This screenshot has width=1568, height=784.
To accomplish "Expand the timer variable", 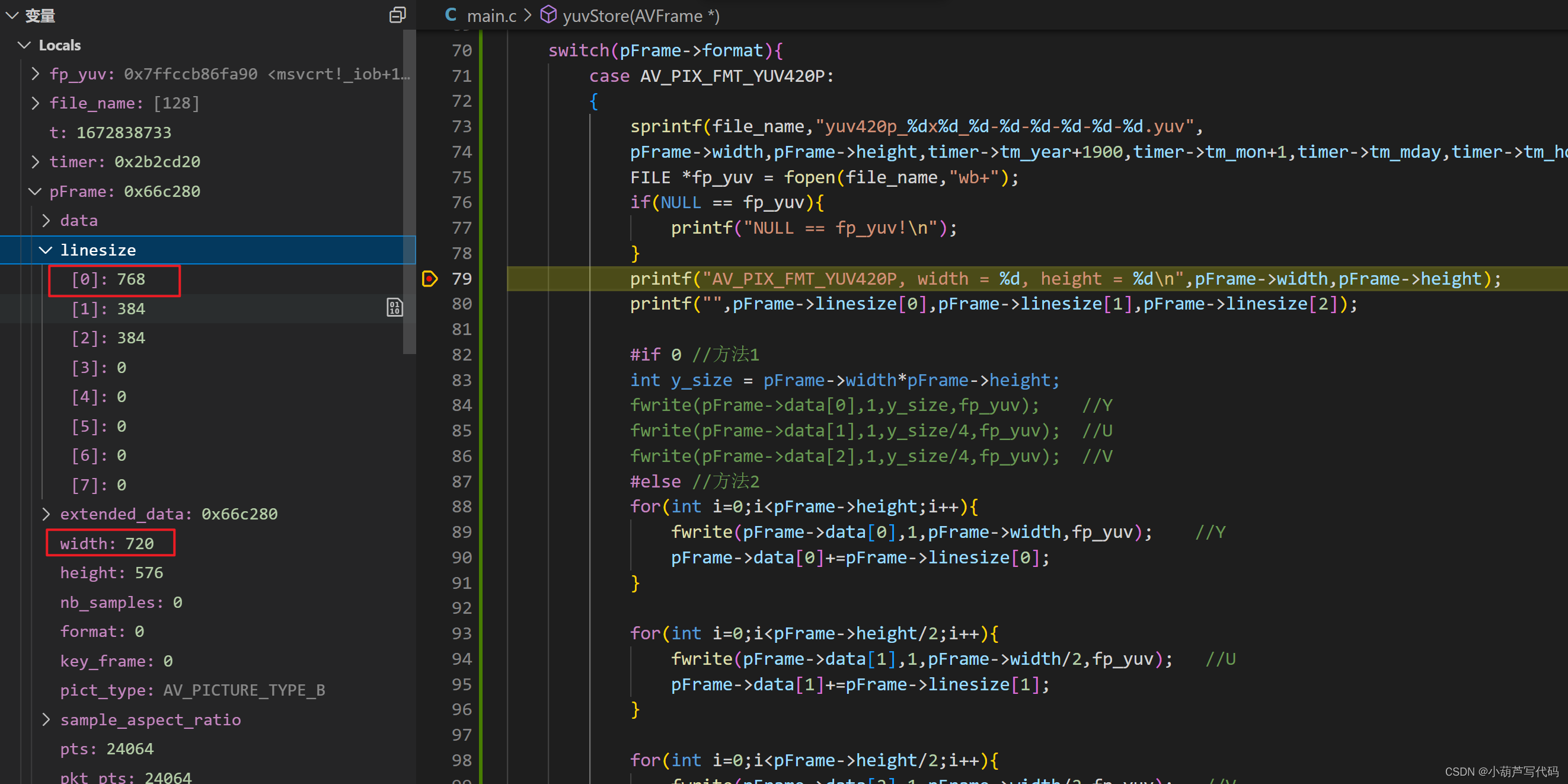I will click(x=35, y=161).
